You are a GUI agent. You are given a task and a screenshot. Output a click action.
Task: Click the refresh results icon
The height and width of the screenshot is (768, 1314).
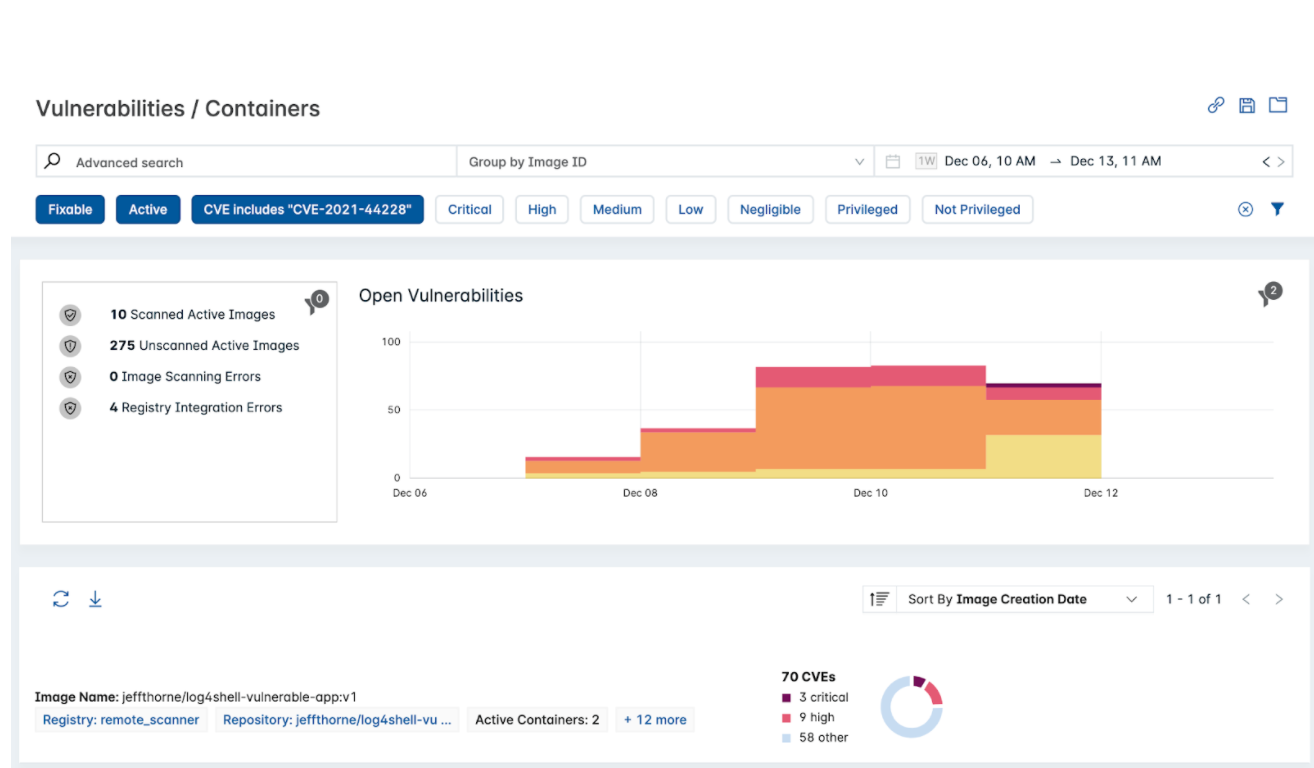coord(61,599)
